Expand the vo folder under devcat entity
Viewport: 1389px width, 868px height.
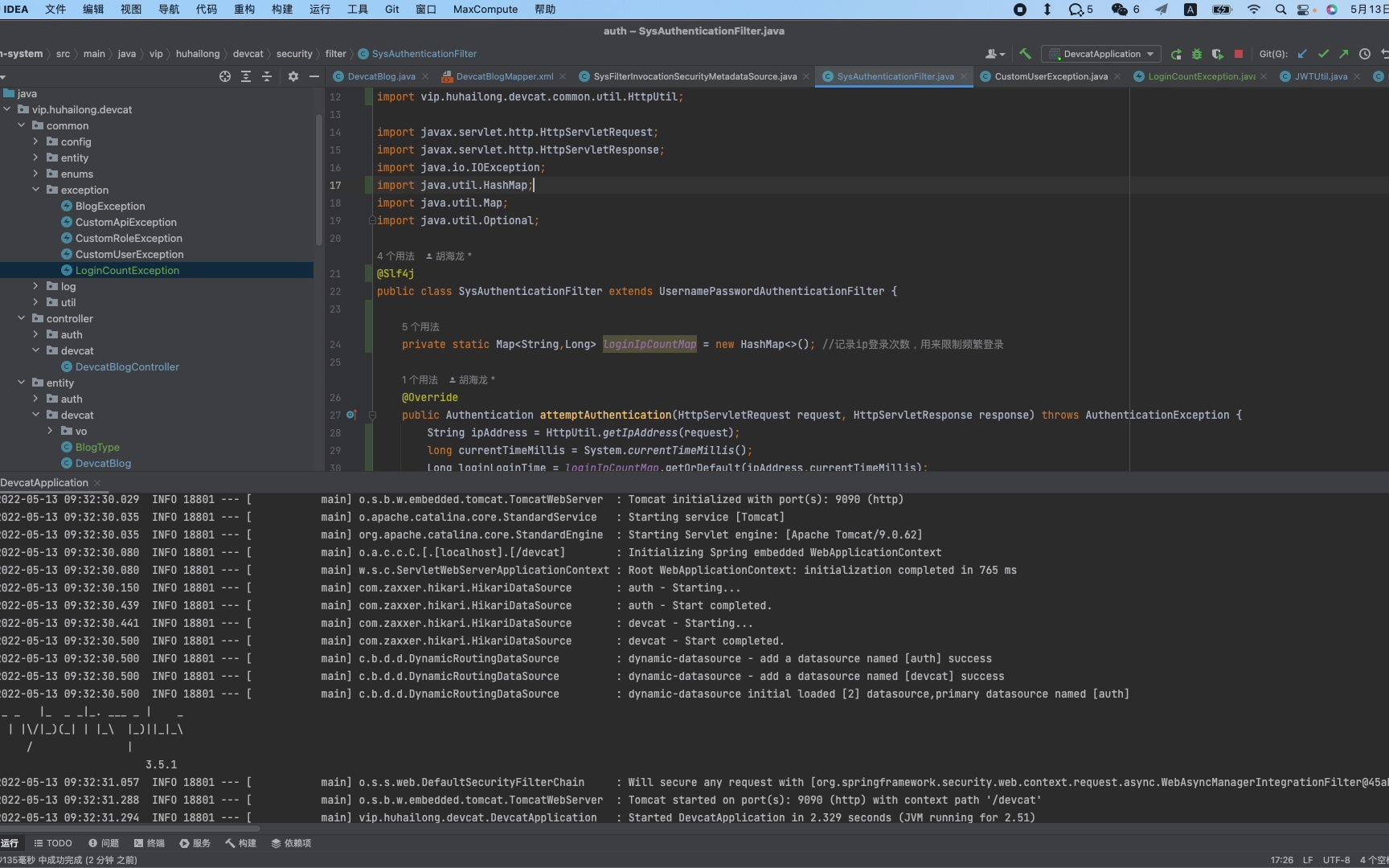coord(50,431)
